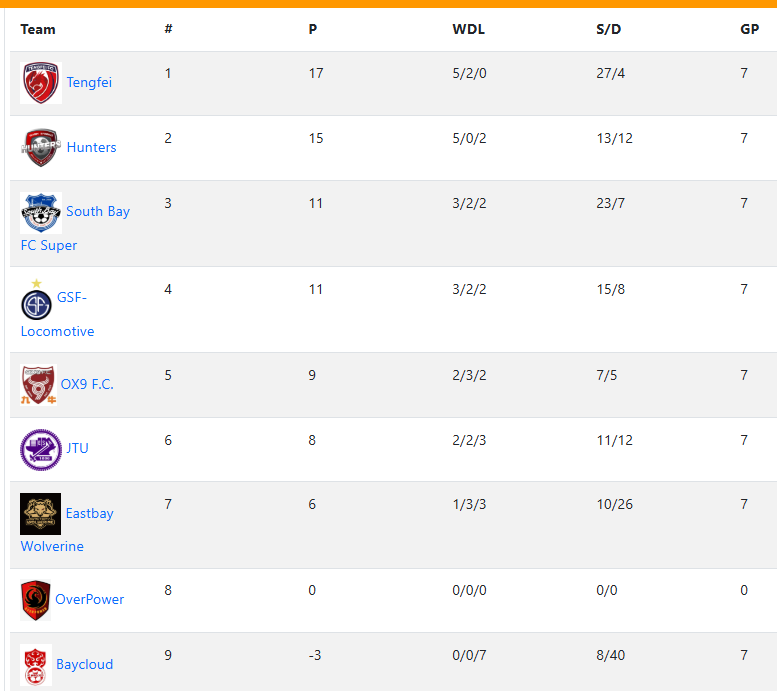Click the red Baycloud logo

pyautogui.click(x=36, y=665)
